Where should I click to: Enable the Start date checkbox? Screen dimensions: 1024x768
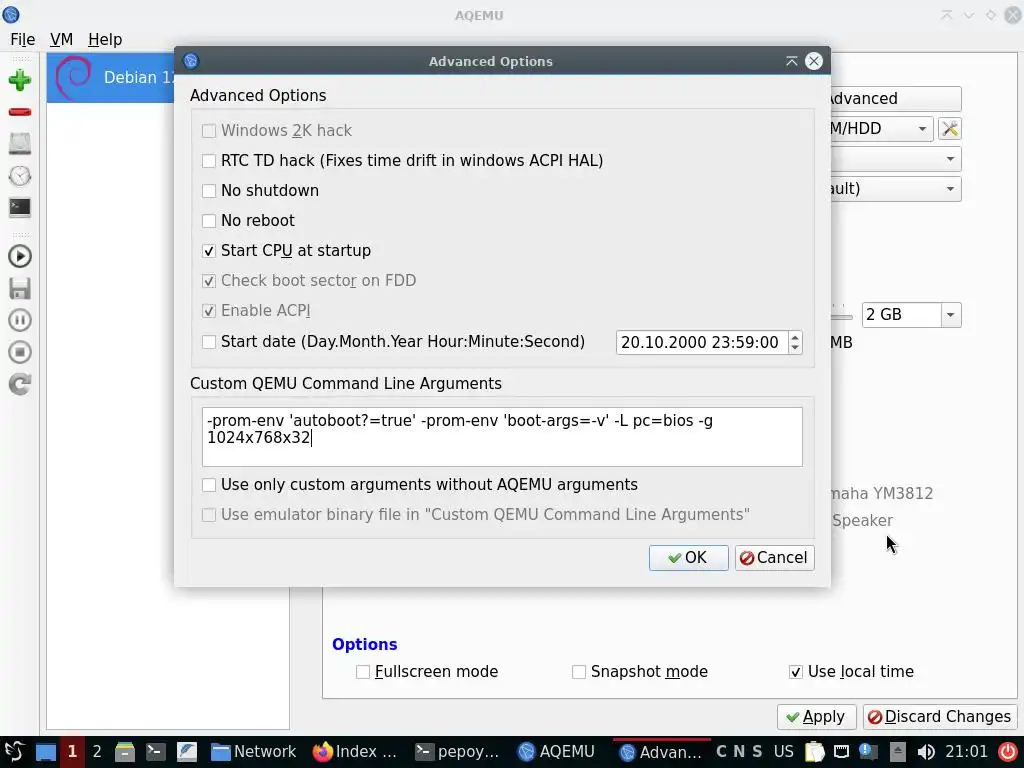click(x=209, y=342)
